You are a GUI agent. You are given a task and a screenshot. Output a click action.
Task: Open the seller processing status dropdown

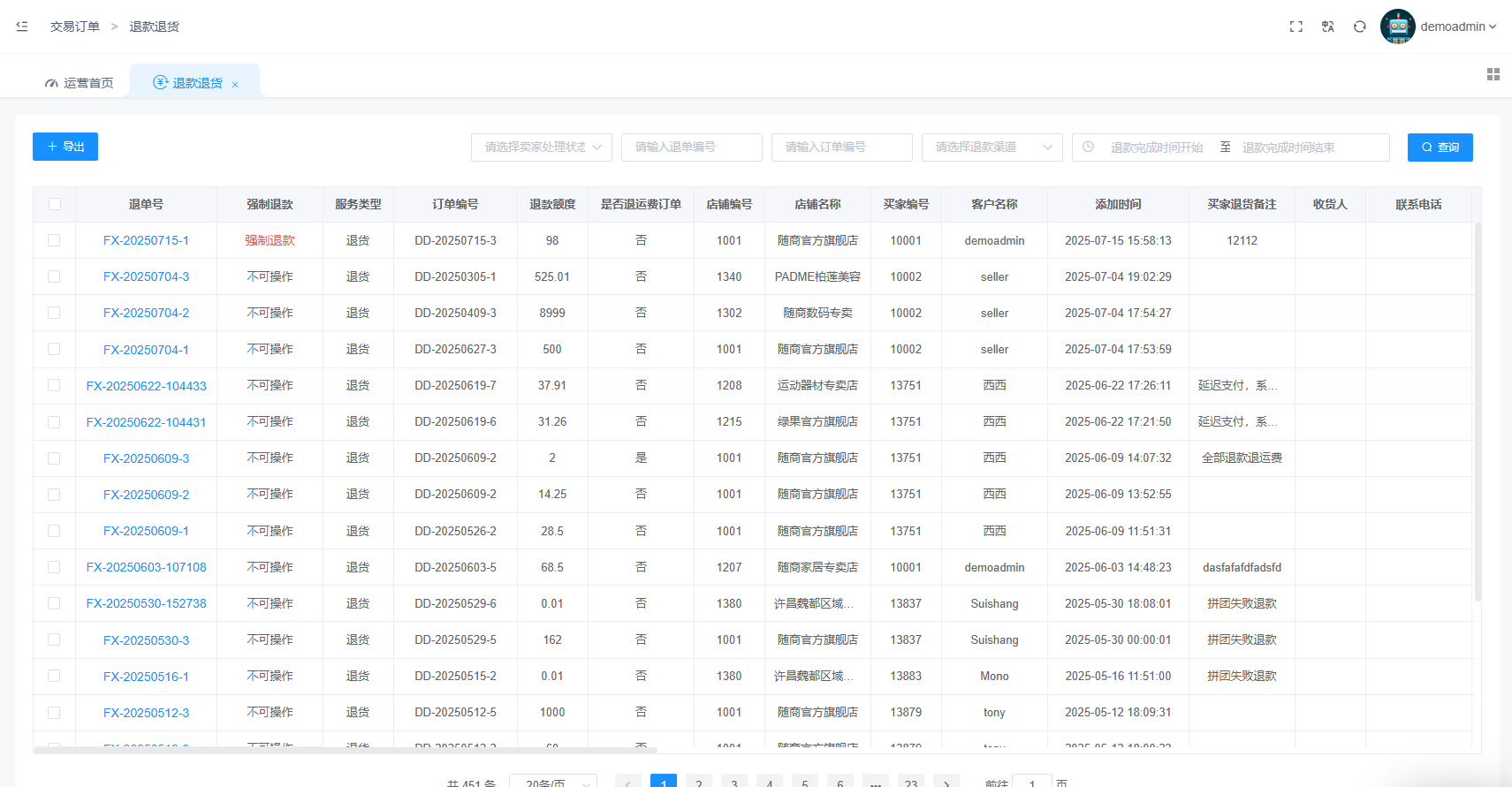click(x=541, y=148)
